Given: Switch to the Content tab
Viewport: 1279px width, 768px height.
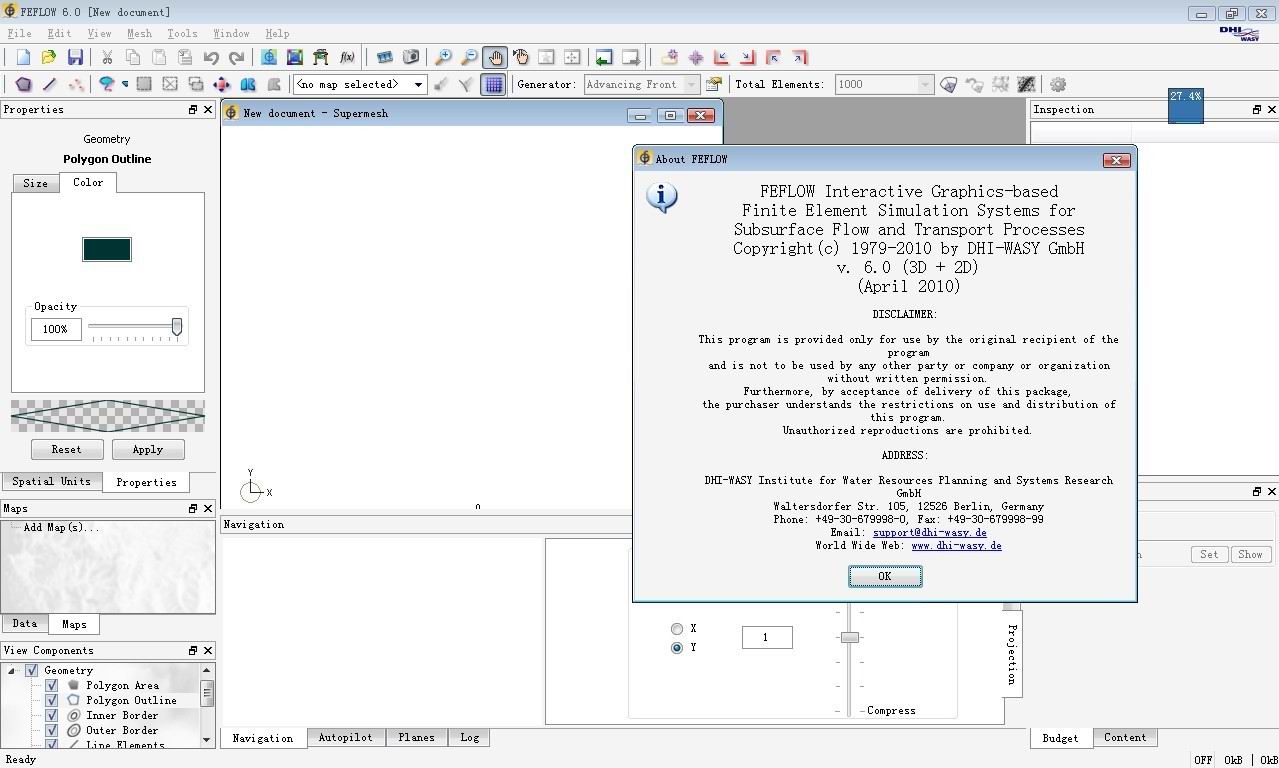Looking at the screenshot, I should pos(1125,737).
